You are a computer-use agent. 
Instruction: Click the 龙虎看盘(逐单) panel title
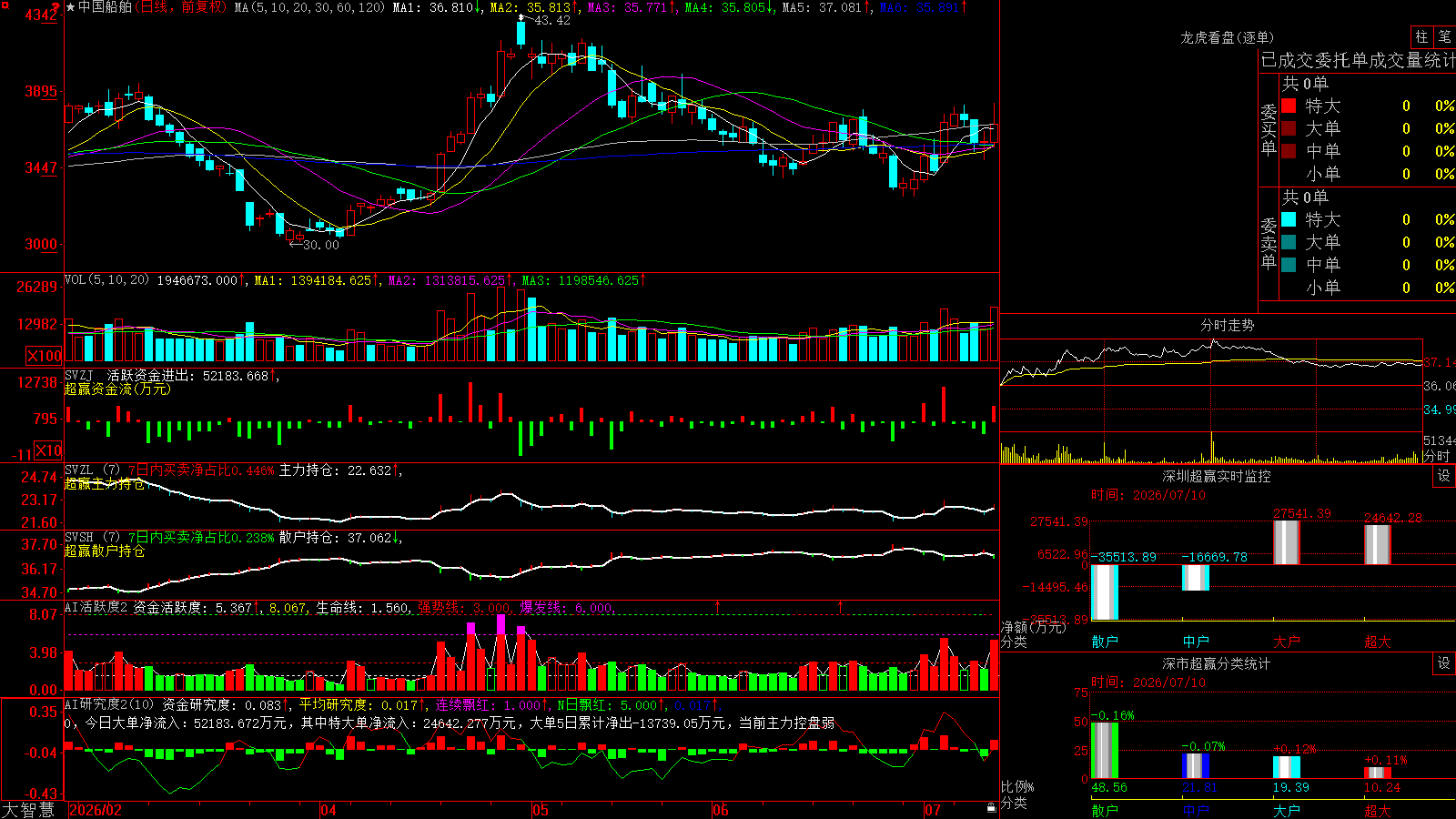(x=1227, y=37)
